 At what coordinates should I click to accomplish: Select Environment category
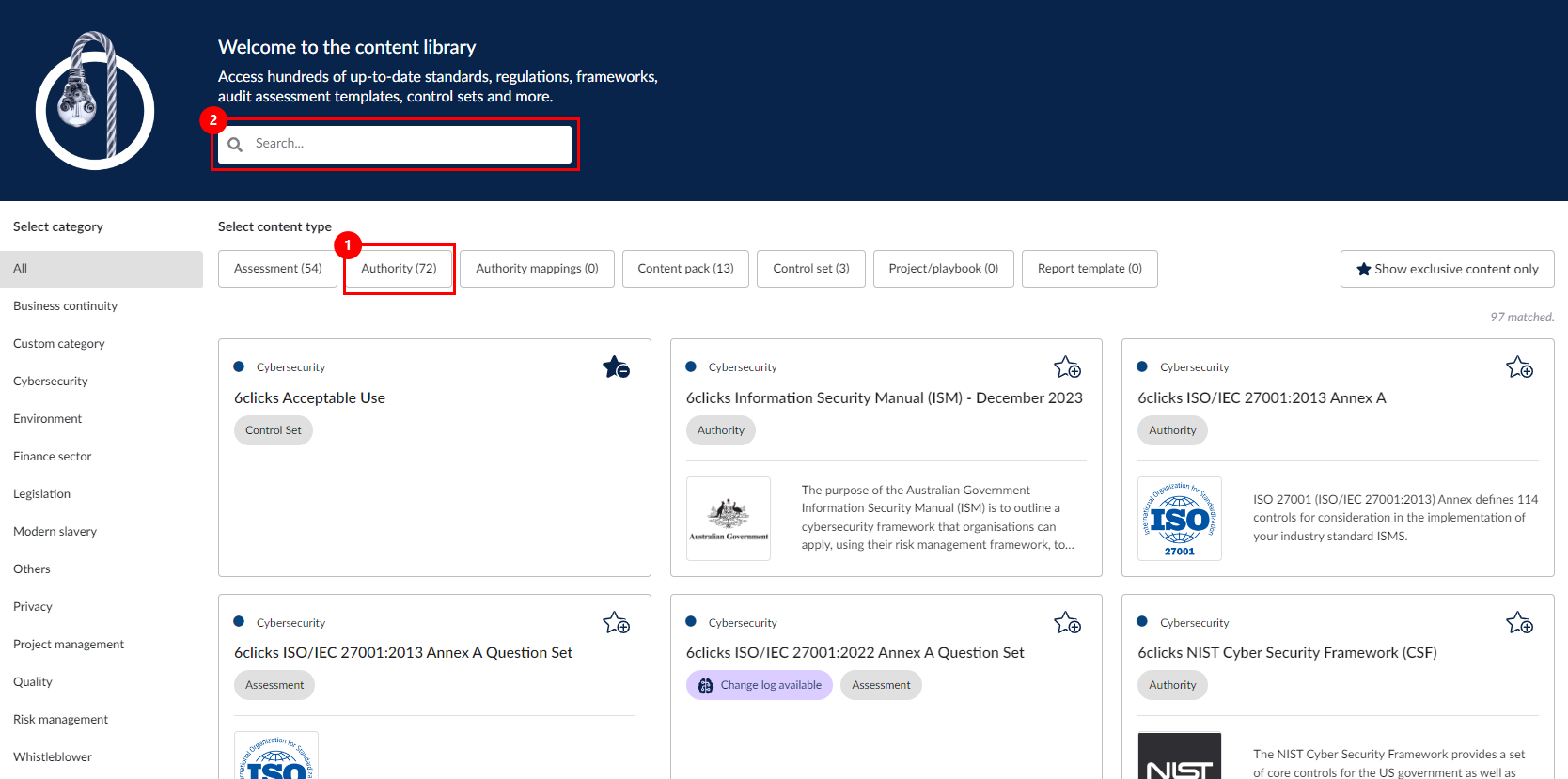(102, 419)
